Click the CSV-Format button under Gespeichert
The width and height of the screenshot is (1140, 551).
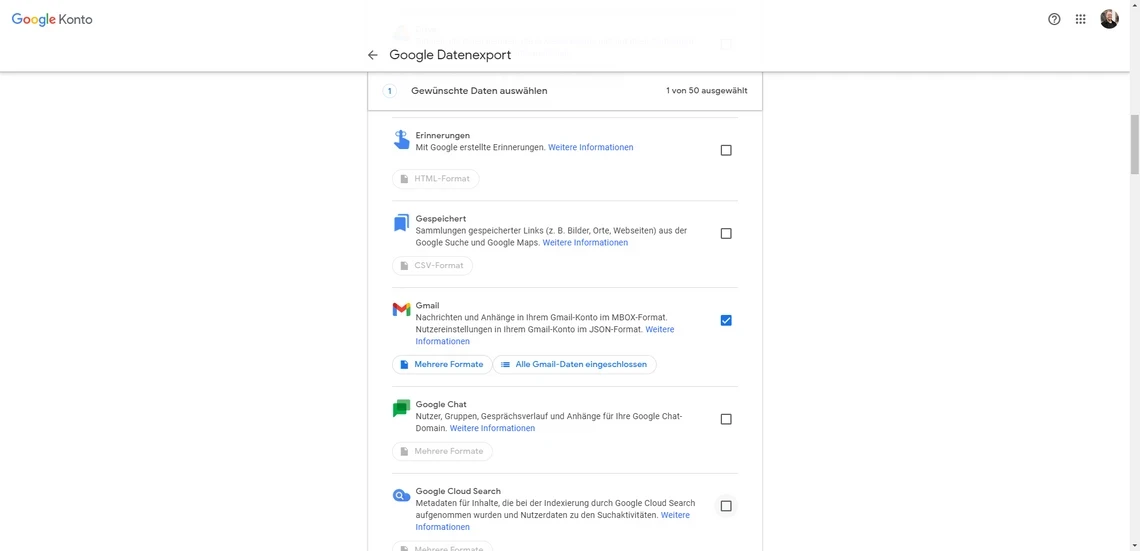pyautogui.click(x=433, y=266)
